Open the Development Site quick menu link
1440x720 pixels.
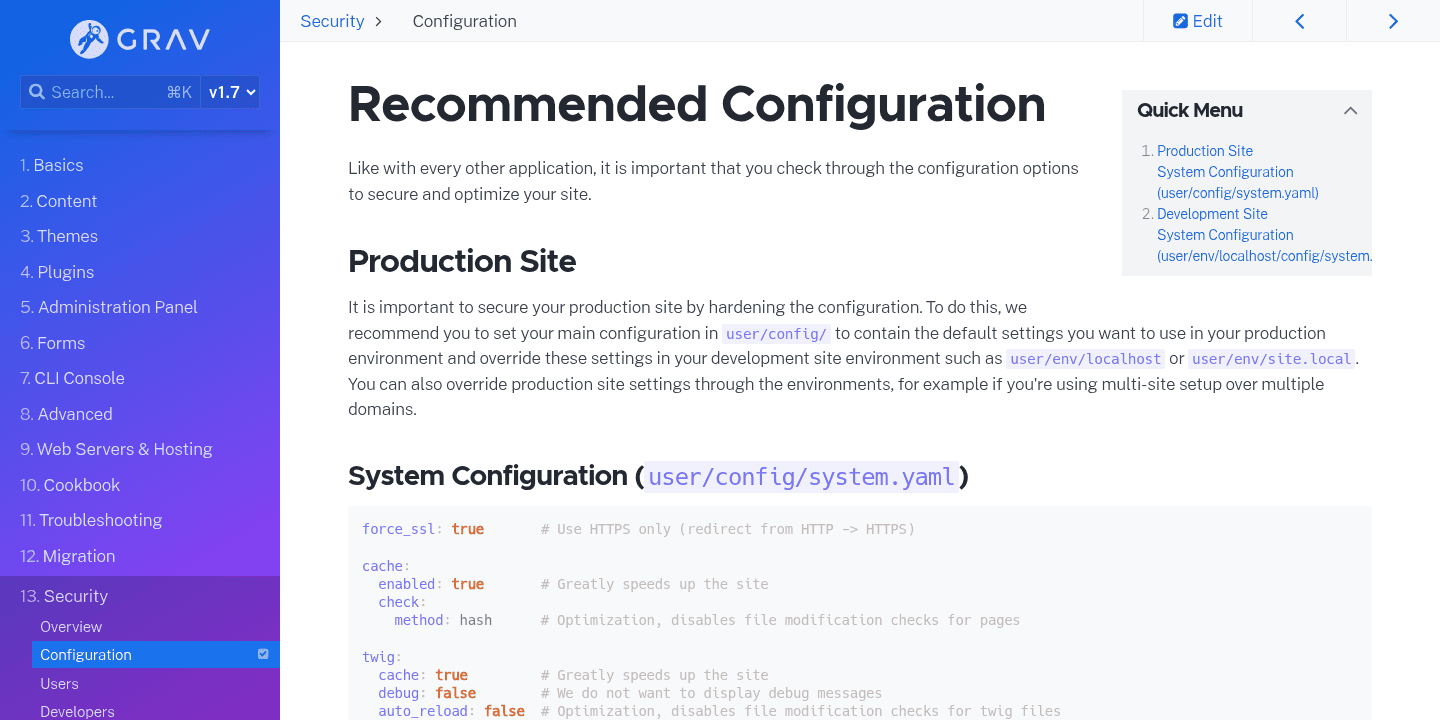point(1211,213)
